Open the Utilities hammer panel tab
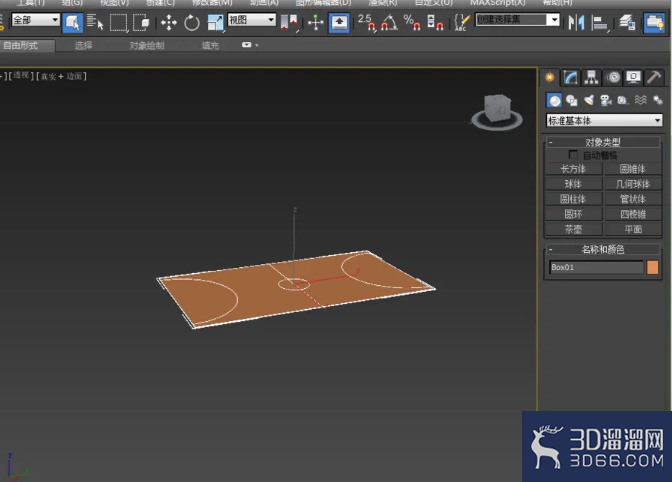672x482 pixels. click(654, 78)
